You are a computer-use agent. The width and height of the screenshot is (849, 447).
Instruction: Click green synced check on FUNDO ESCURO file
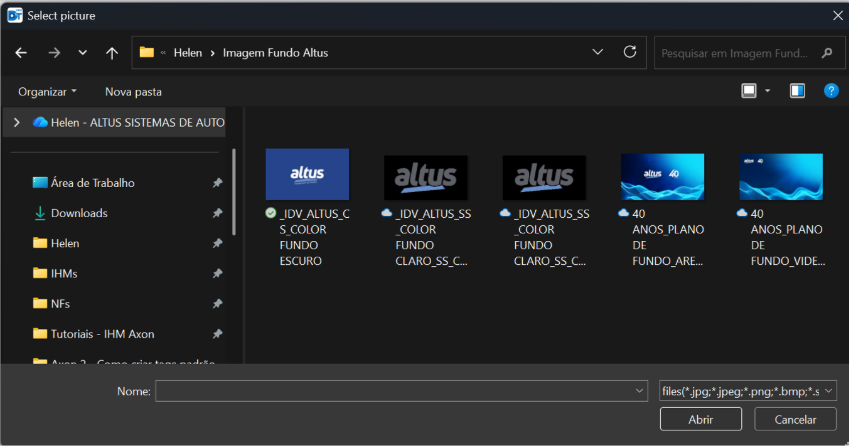pyautogui.click(x=271, y=213)
